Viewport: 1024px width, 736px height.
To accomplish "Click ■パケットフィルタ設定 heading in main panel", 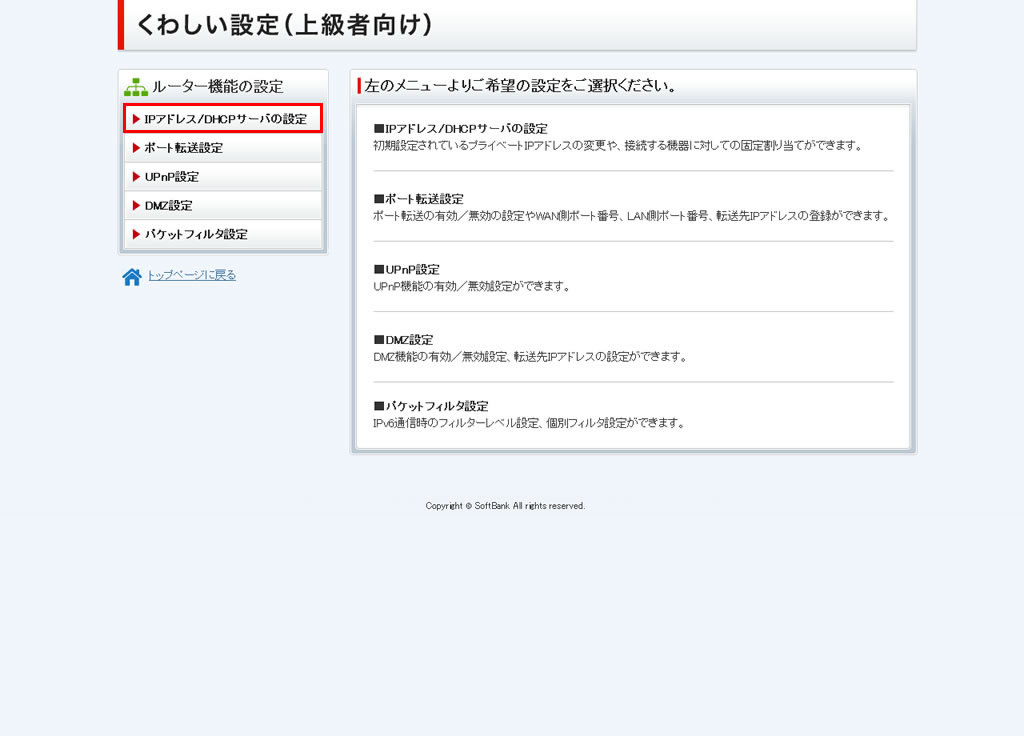I will click(x=430, y=406).
